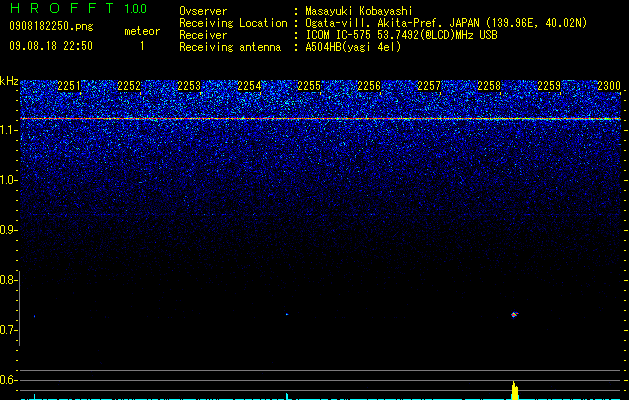
Task: Click the 0.7 kHz axis label
Action: (x=9, y=330)
